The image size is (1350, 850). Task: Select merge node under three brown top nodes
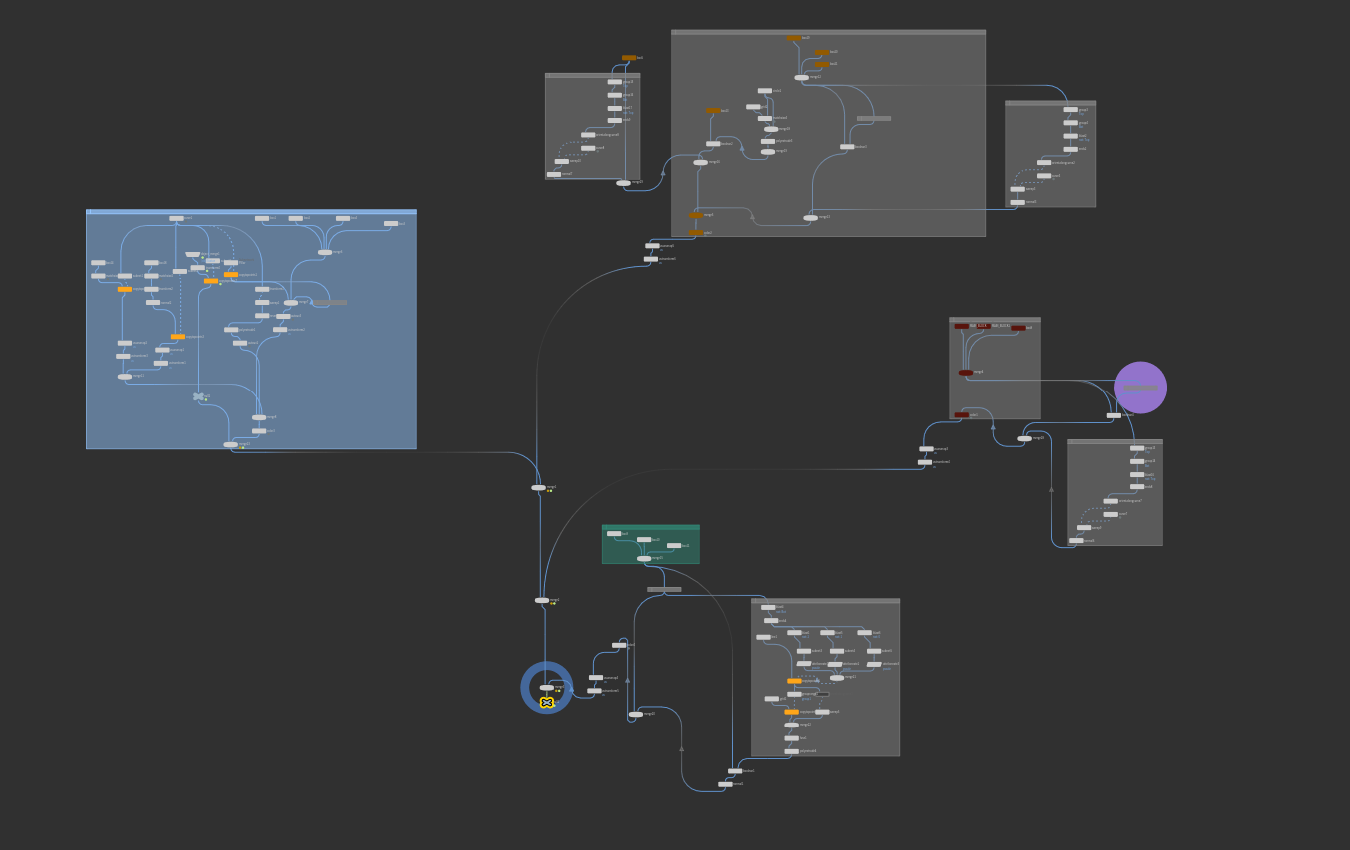point(802,77)
